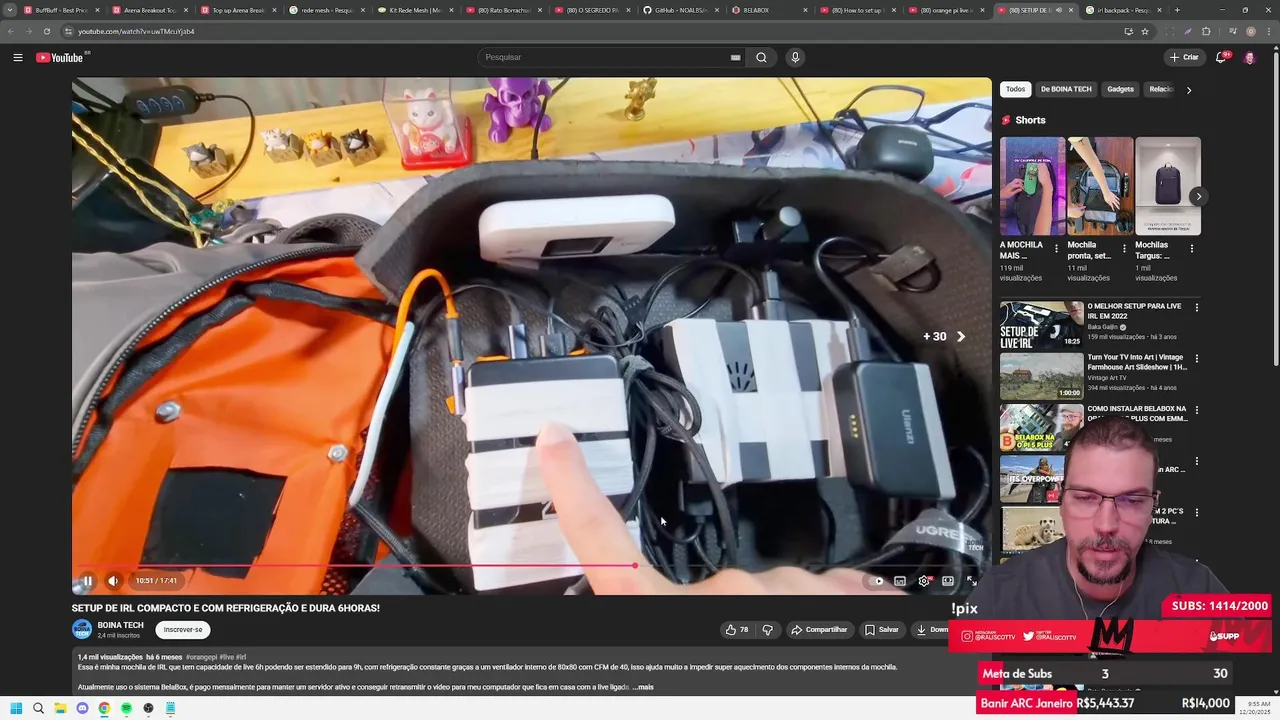The image size is (1280, 720).
Task: Open the Windows Start menu
Action: (16, 709)
